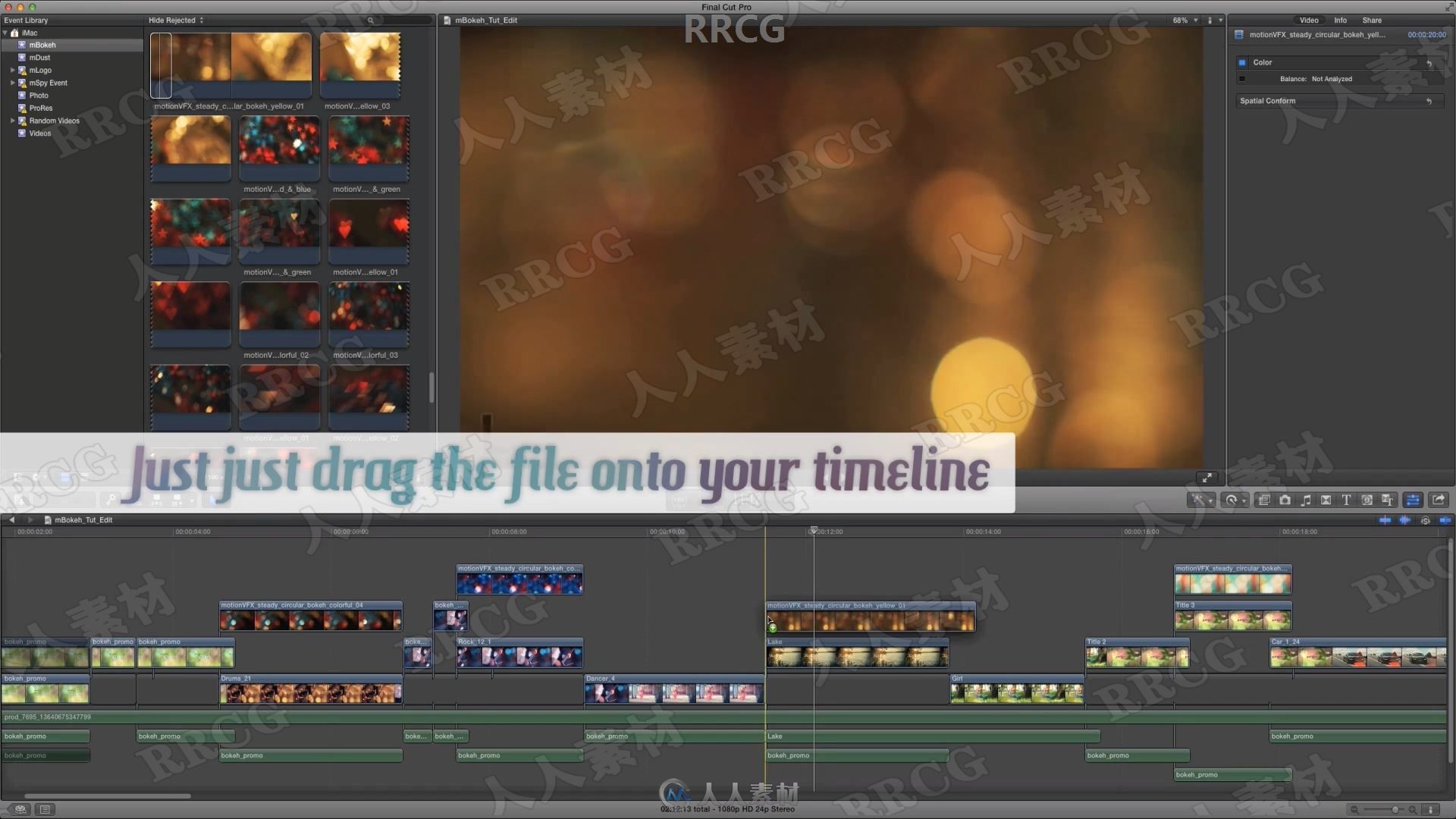Toggle timeline snapping
1456x819 pixels.
click(x=1445, y=520)
